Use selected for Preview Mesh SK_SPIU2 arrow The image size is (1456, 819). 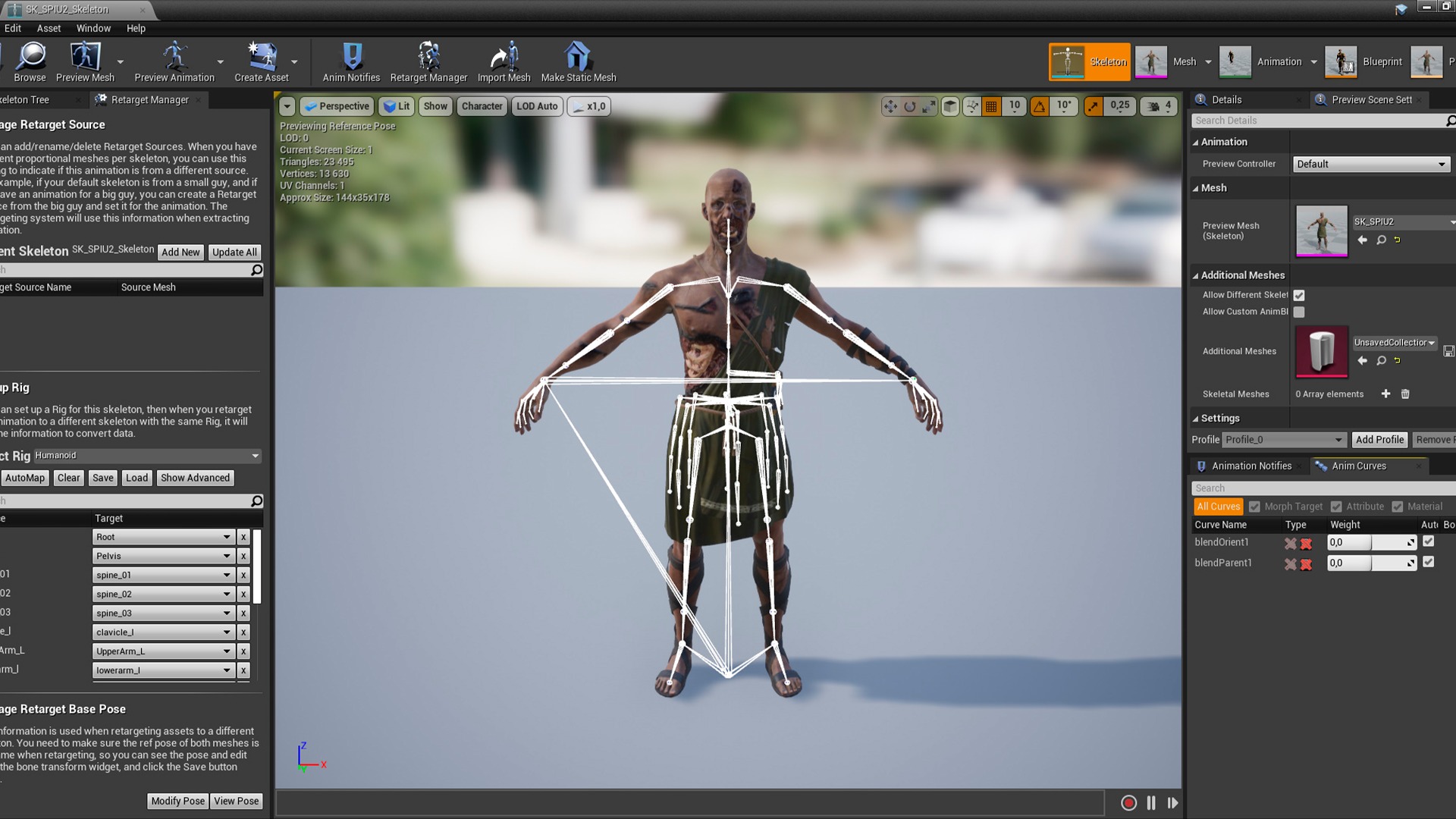point(1362,240)
